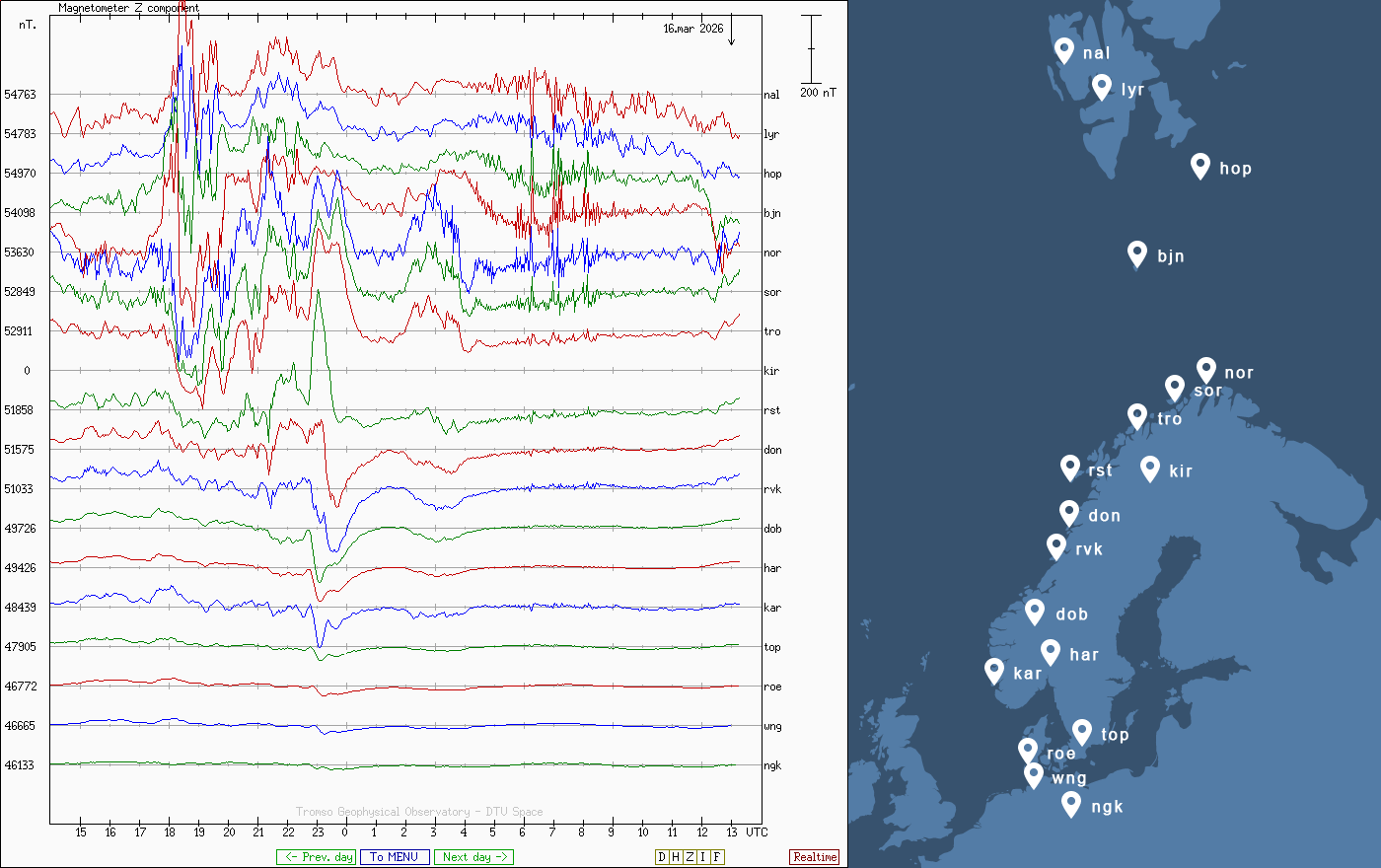Show the I component plot
1381x868 pixels.
(703, 857)
